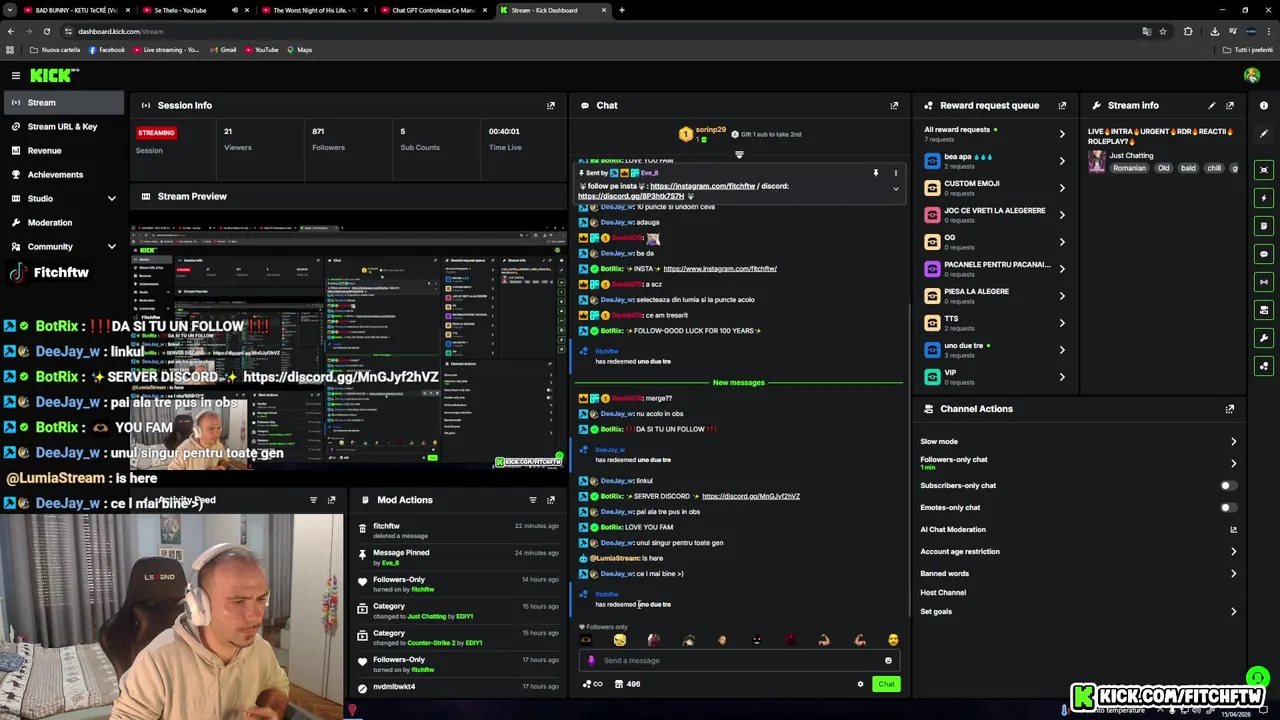Edit stream info with pencil icon in header
The width and height of the screenshot is (1280, 720).
click(x=1212, y=105)
